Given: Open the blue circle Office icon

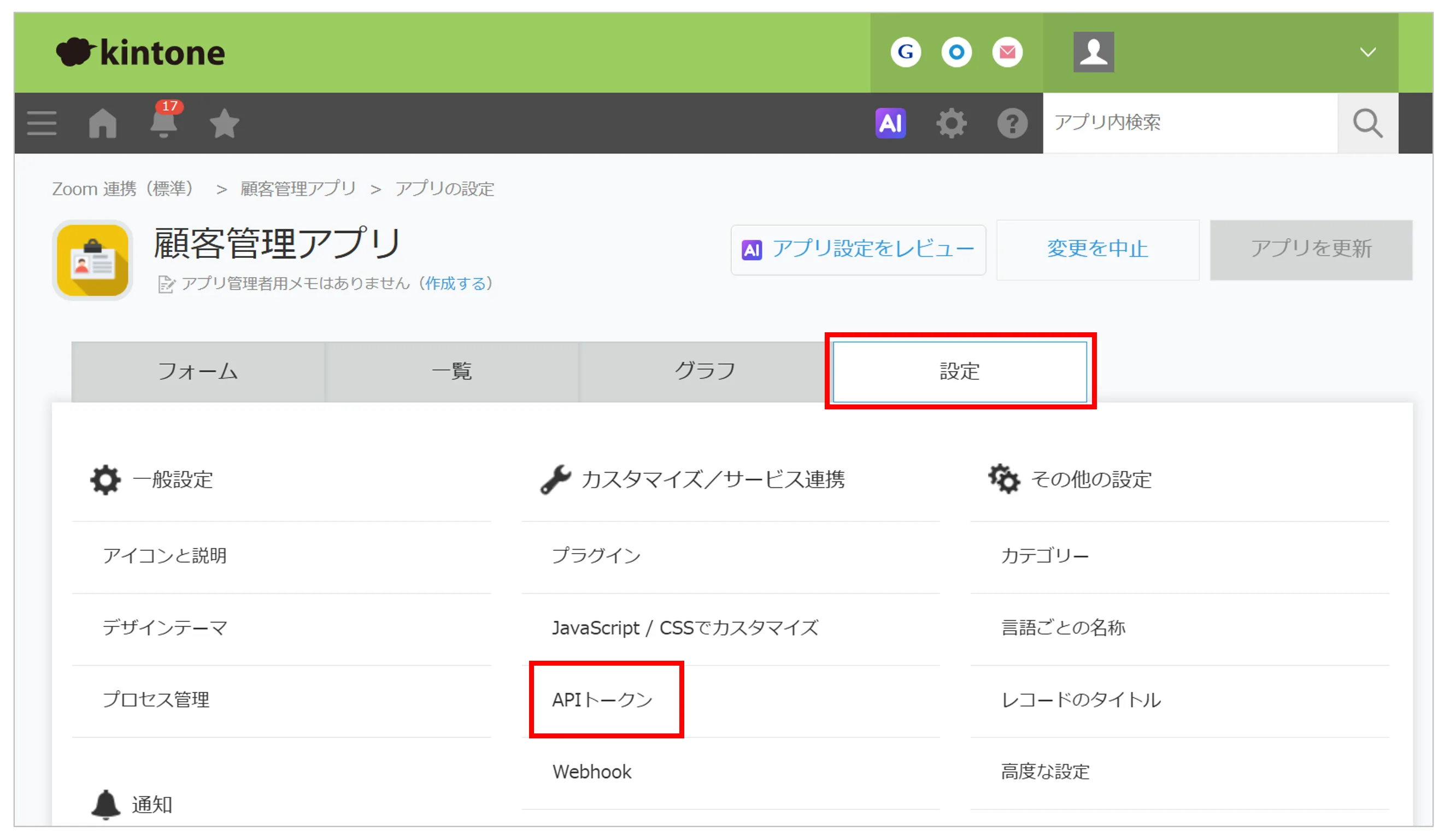Looking at the screenshot, I should click(956, 52).
